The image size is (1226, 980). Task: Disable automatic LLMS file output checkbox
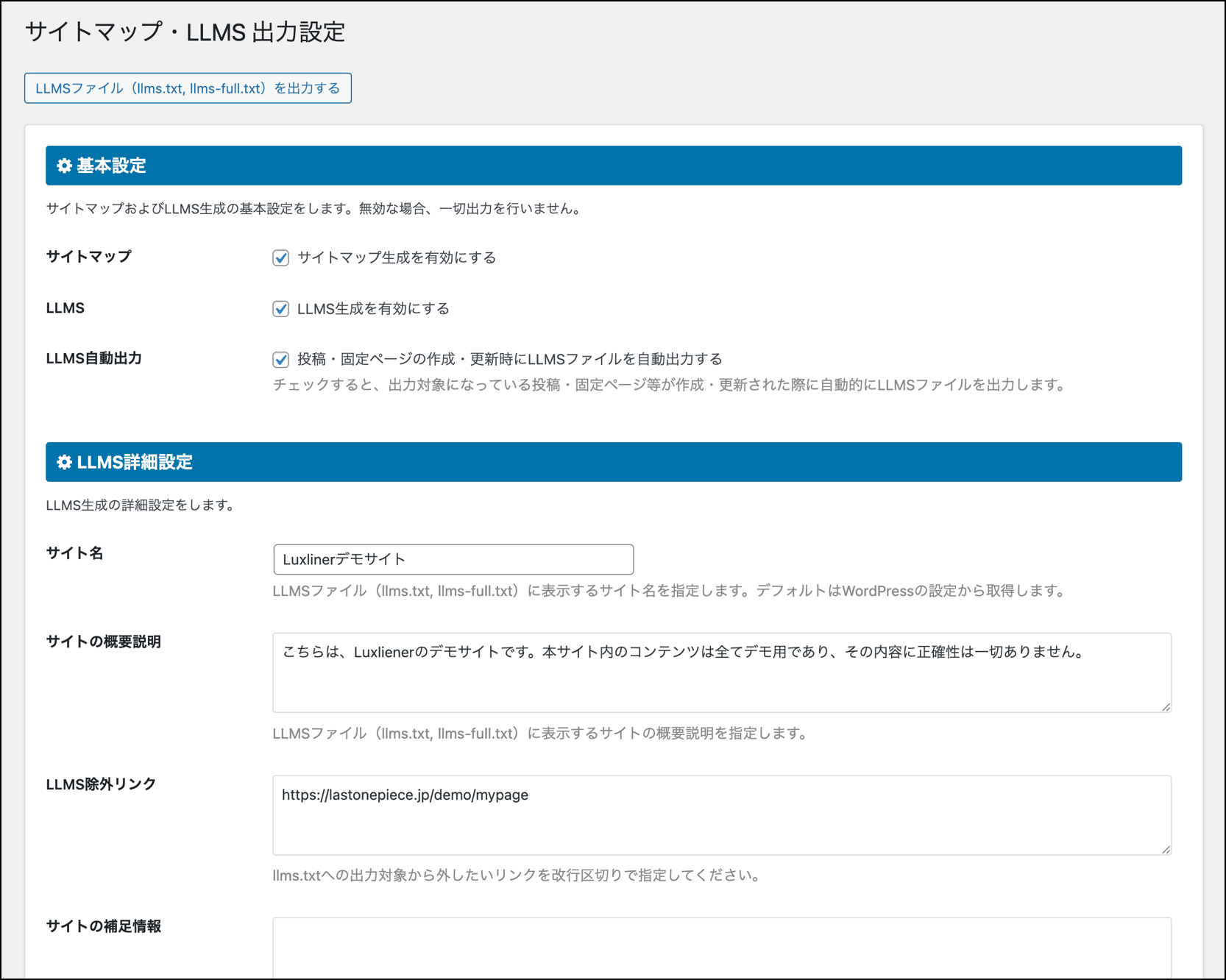280,359
